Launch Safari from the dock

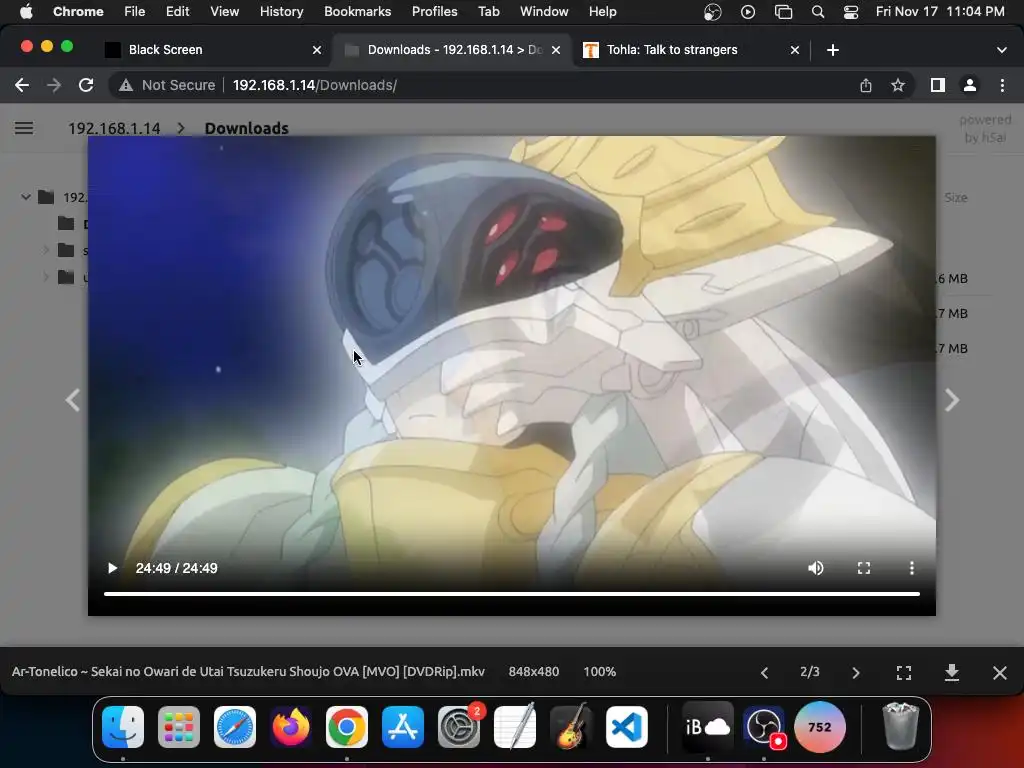(x=235, y=727)
